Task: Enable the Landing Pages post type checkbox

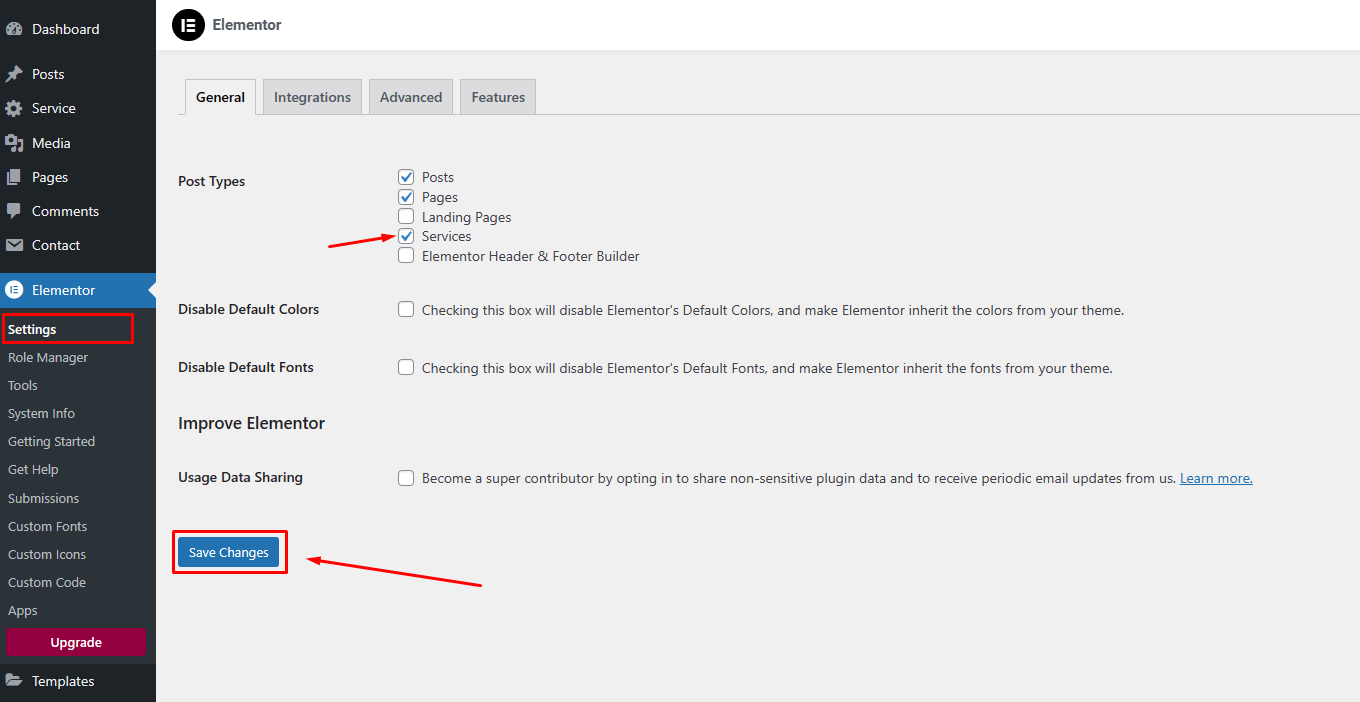Action: [x=406, y=217]
